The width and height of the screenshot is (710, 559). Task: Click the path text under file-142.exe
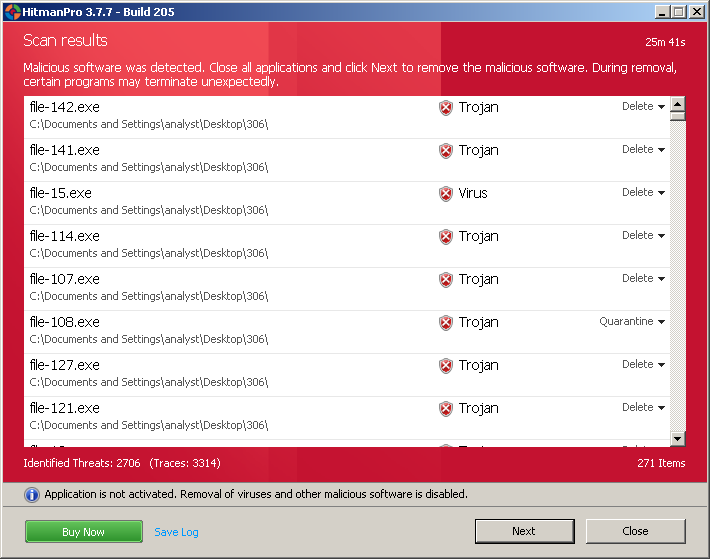click(x=149, y=124)
